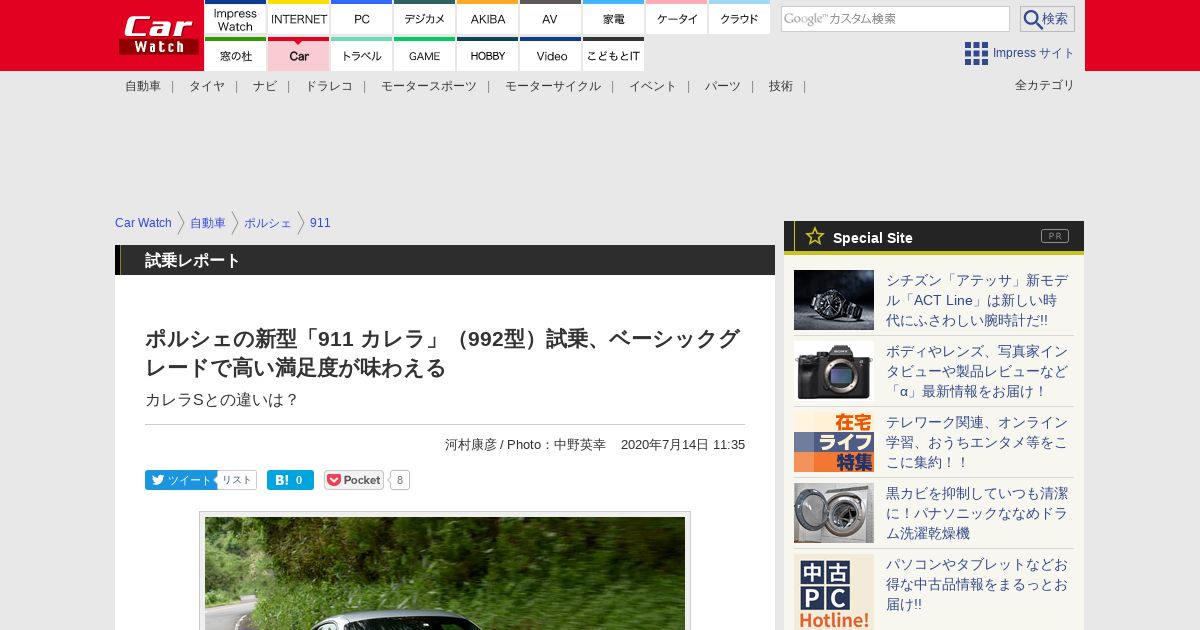Click the 検索 search button
The width and height of the screenshot is (1200, 630).
1047,19
